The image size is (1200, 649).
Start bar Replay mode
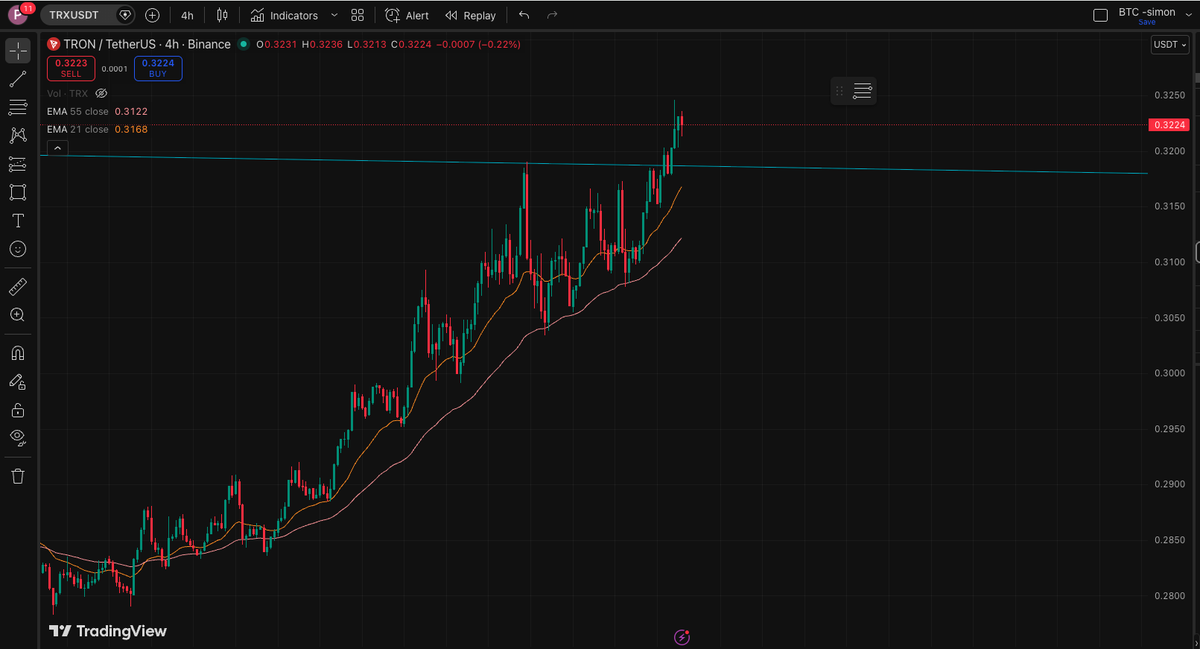click(470, 15)
